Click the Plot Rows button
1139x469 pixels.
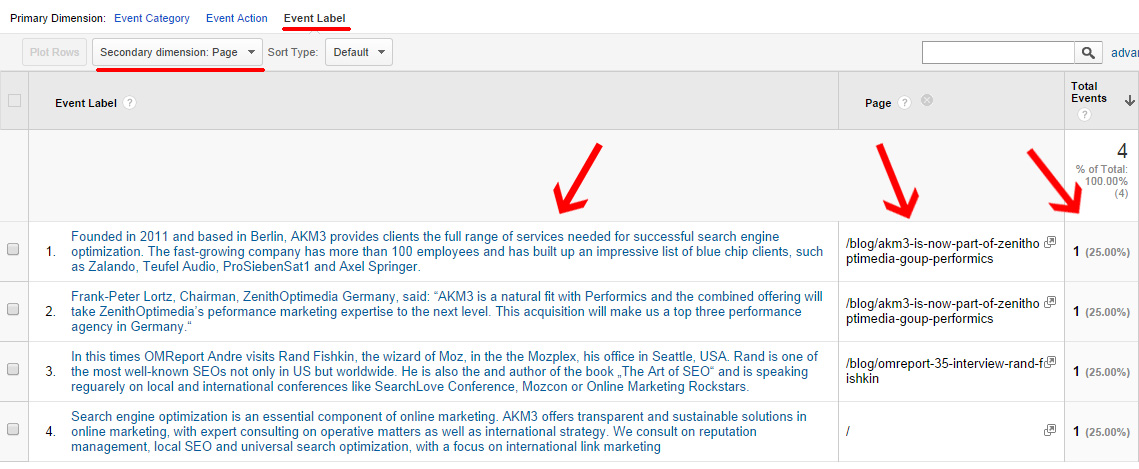[x=54, y=53]
